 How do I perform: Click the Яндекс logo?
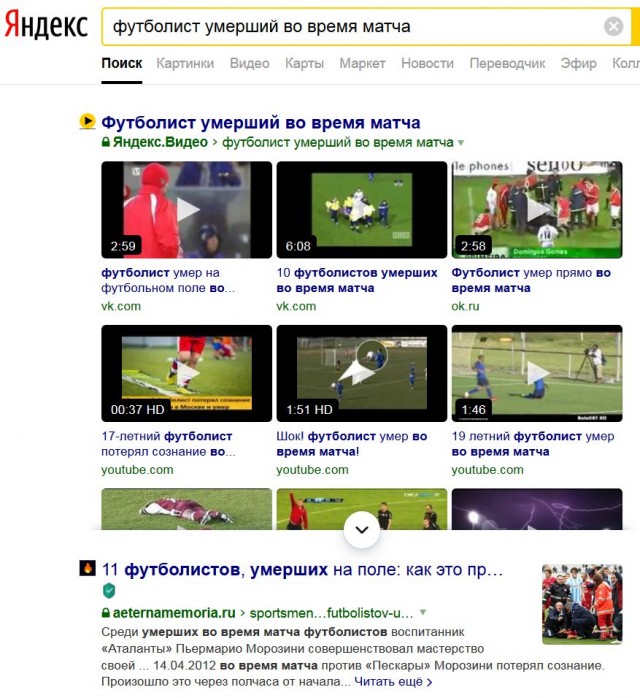(x=46, y=25)
